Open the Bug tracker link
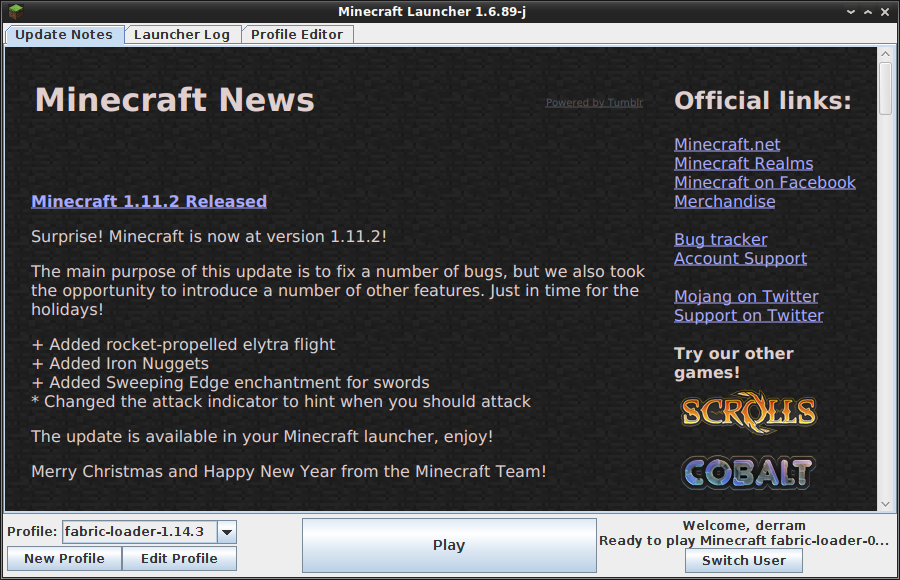The height and width of the screenshot is (580, 900). pyautogui.click(x=721, y=239)
